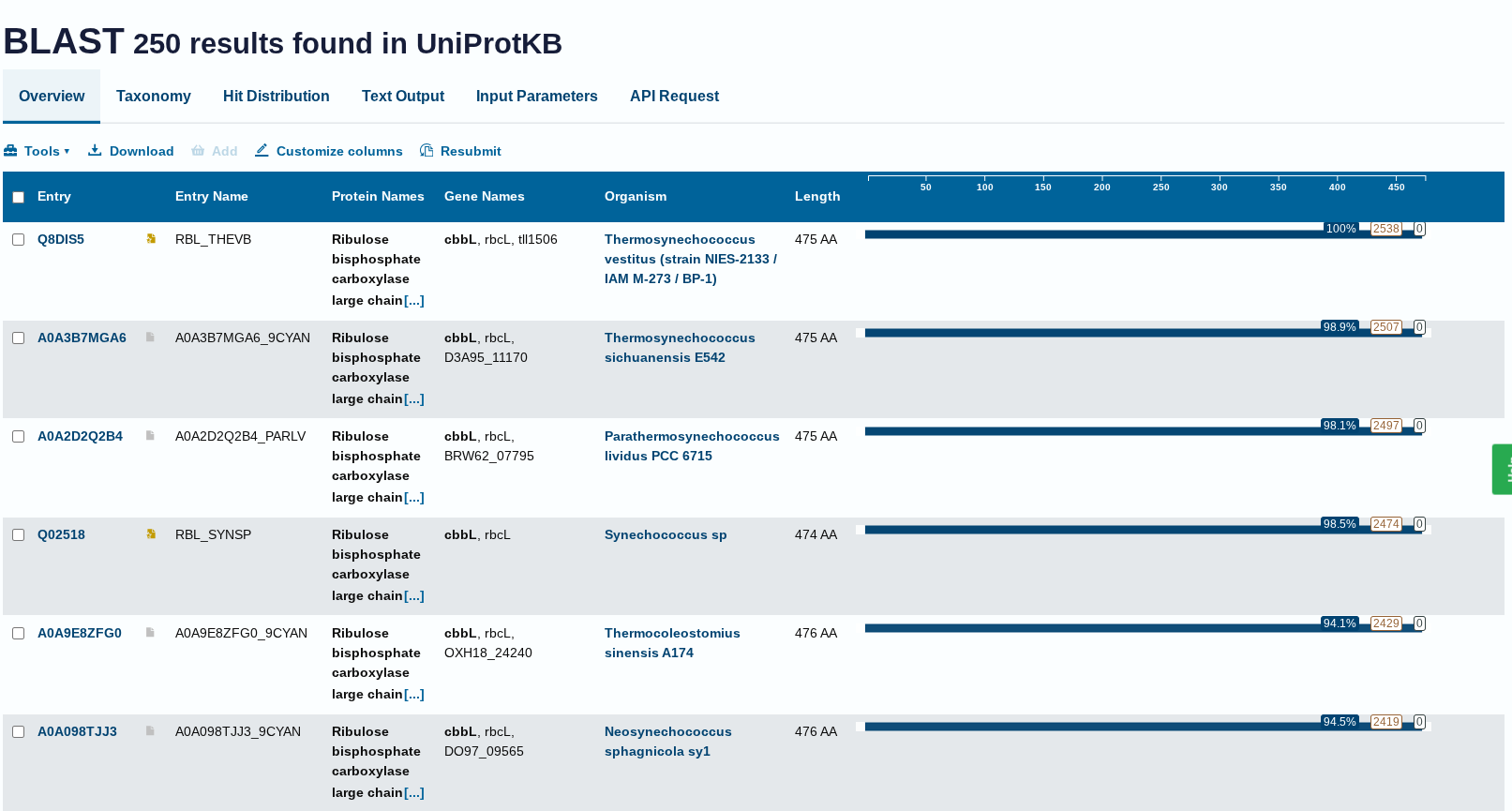Viewport: 1512px width, 811px height.
Task: Expand protein names for A0A098TJJ3
Action: (414, 792)
